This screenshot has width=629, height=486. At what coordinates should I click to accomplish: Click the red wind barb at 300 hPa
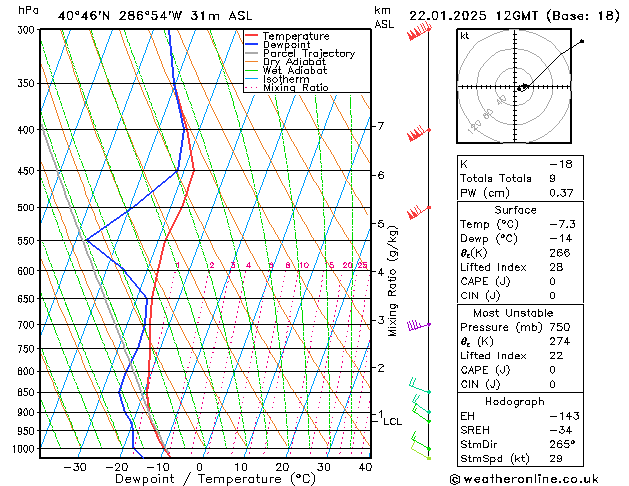click(419, 33)
